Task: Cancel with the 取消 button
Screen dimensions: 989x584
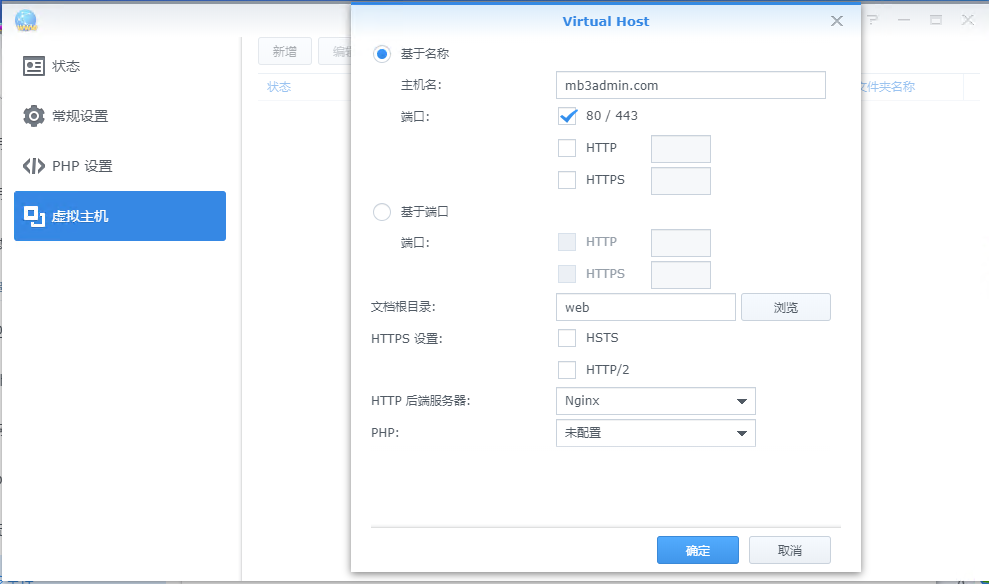Action: click(790, 550)
